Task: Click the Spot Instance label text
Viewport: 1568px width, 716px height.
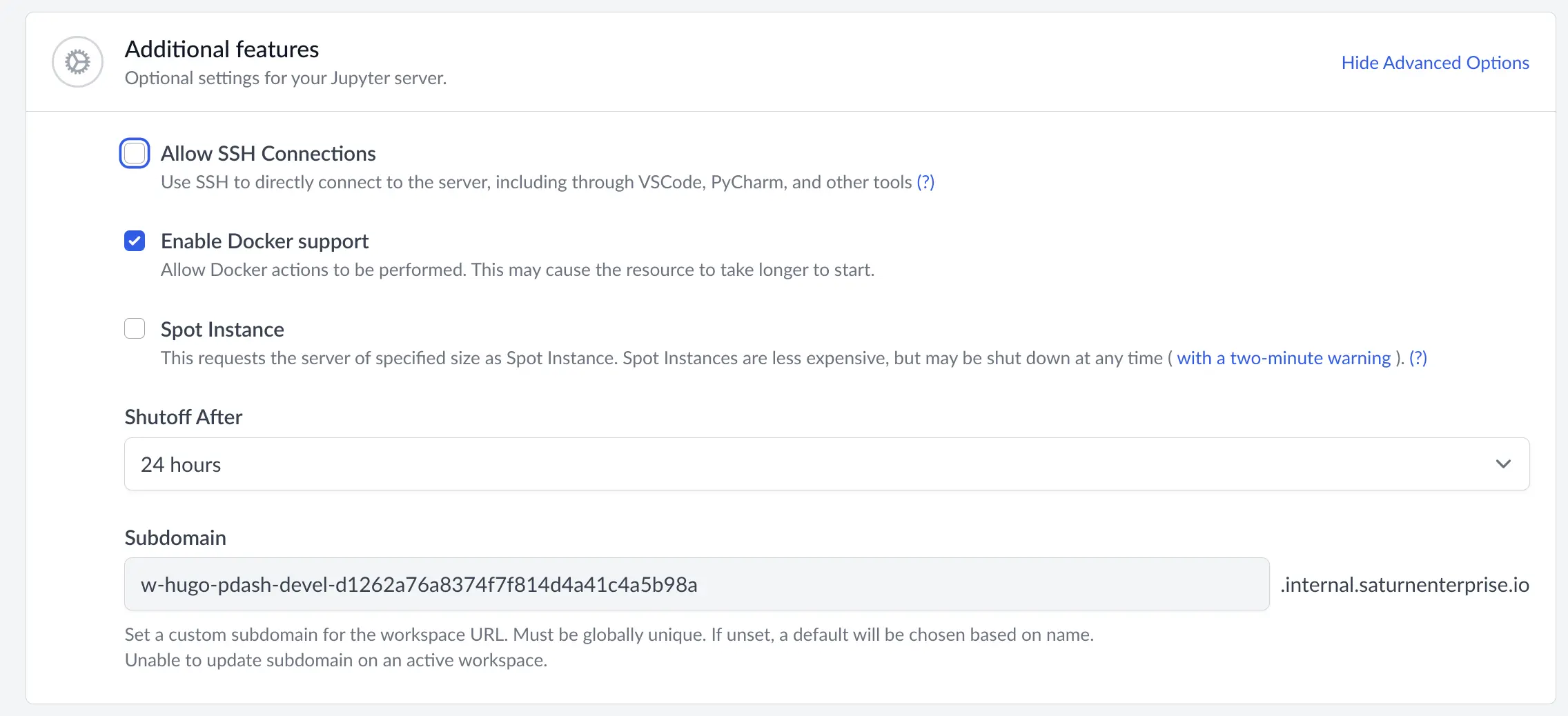Action: pos(222,329)
